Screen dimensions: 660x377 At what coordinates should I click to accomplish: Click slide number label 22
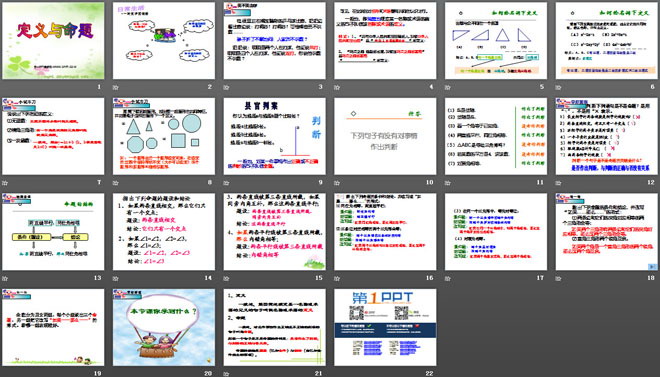point(430,373)
